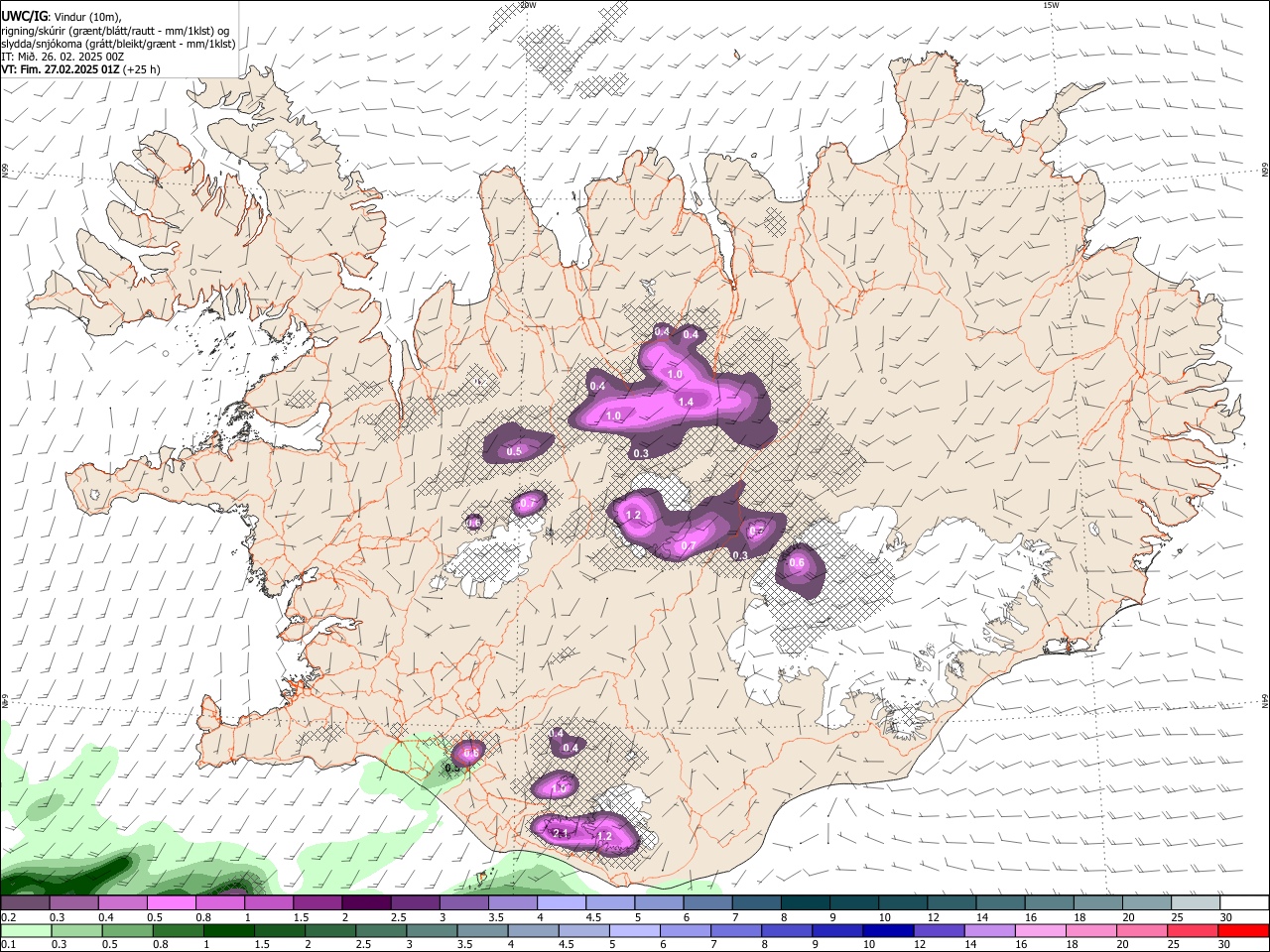Click the 'VT: Fim. 27.02.2025 01Z' valid time
This screenshot has width=1270, height=952.
[x=61, y=69]
